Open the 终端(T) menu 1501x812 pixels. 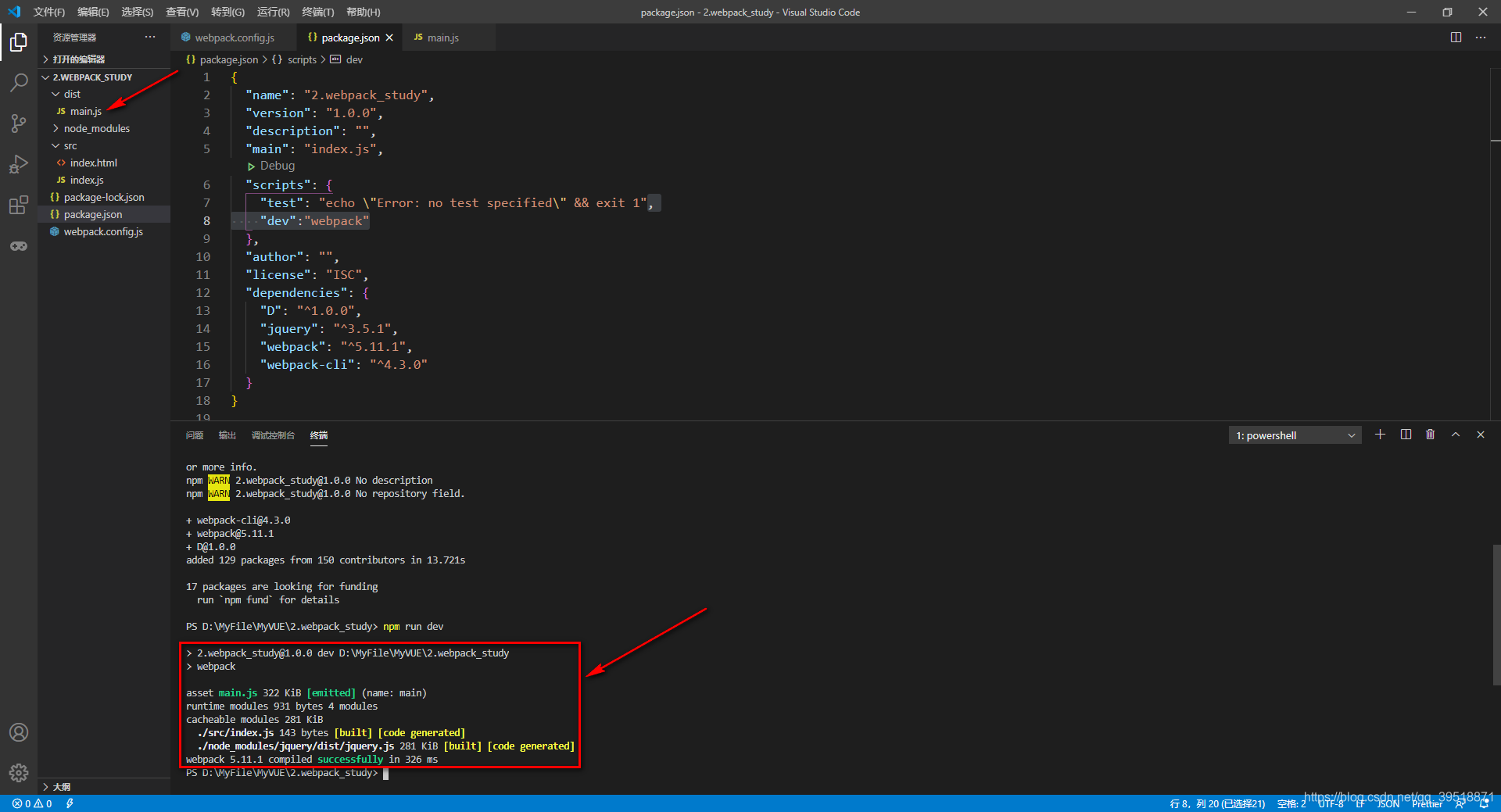click(318, 12)
